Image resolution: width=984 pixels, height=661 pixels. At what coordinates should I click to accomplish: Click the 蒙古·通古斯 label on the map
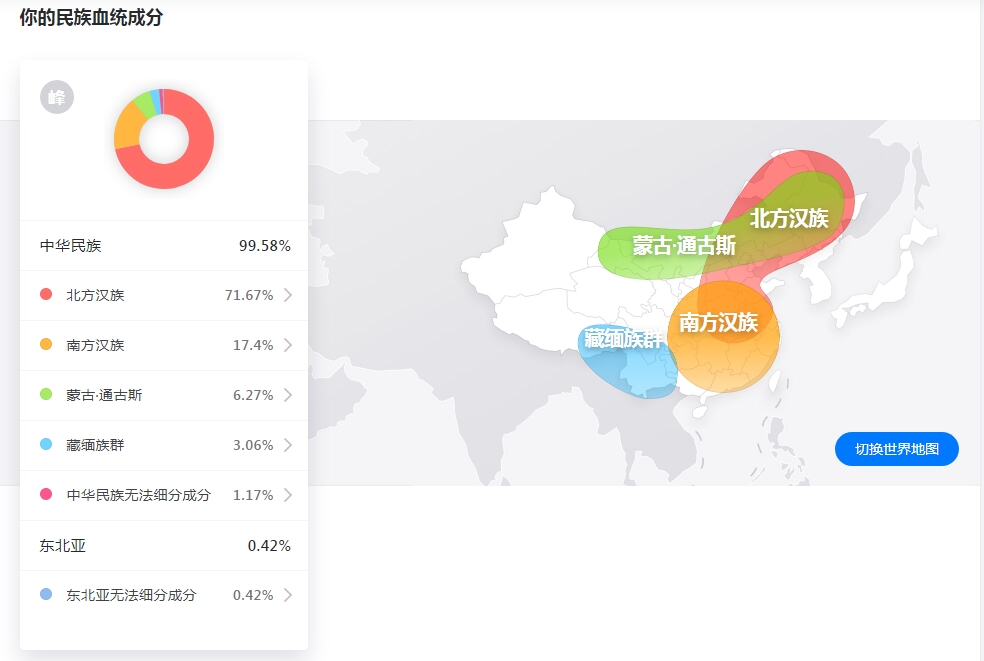[x=684, y=246]
